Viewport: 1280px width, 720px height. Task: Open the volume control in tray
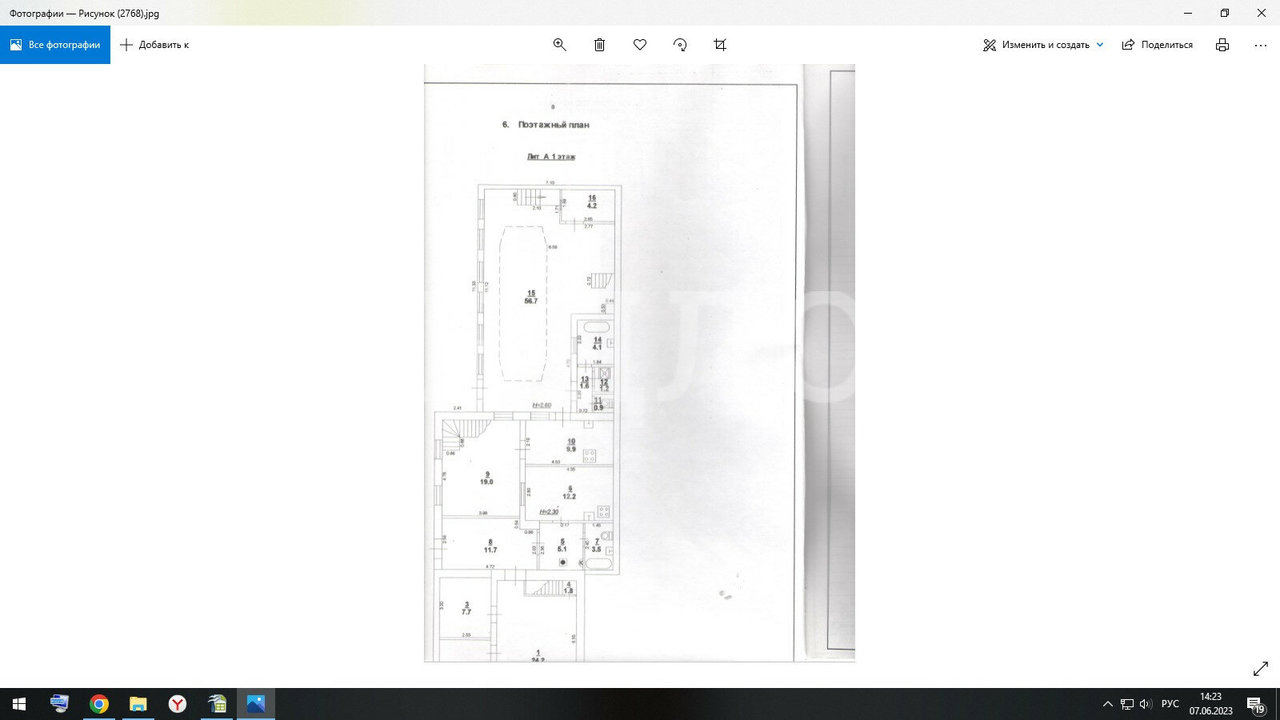tap(1146, 704)
